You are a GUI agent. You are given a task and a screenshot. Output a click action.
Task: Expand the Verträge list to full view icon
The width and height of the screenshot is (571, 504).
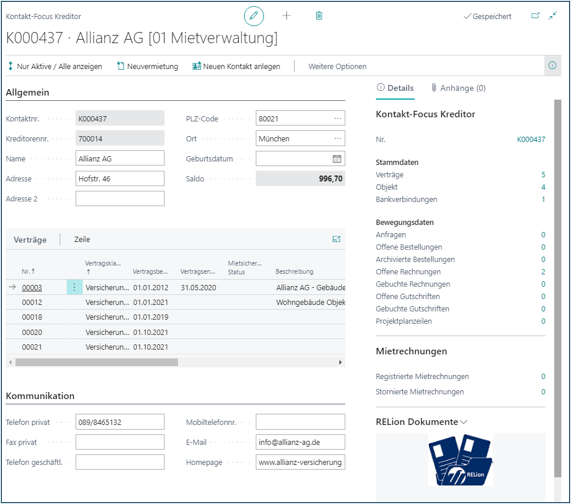336,239
